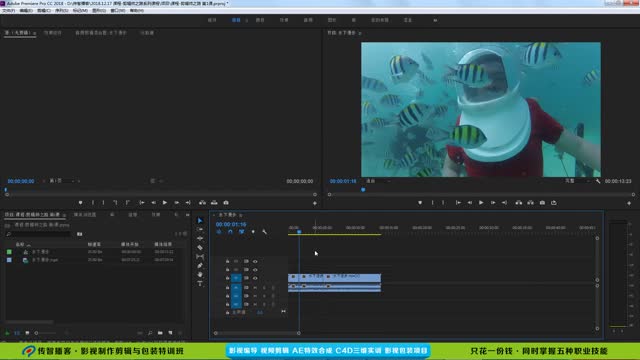
Task: Select the Track Select Forward tool
Action: coord(200,229)
